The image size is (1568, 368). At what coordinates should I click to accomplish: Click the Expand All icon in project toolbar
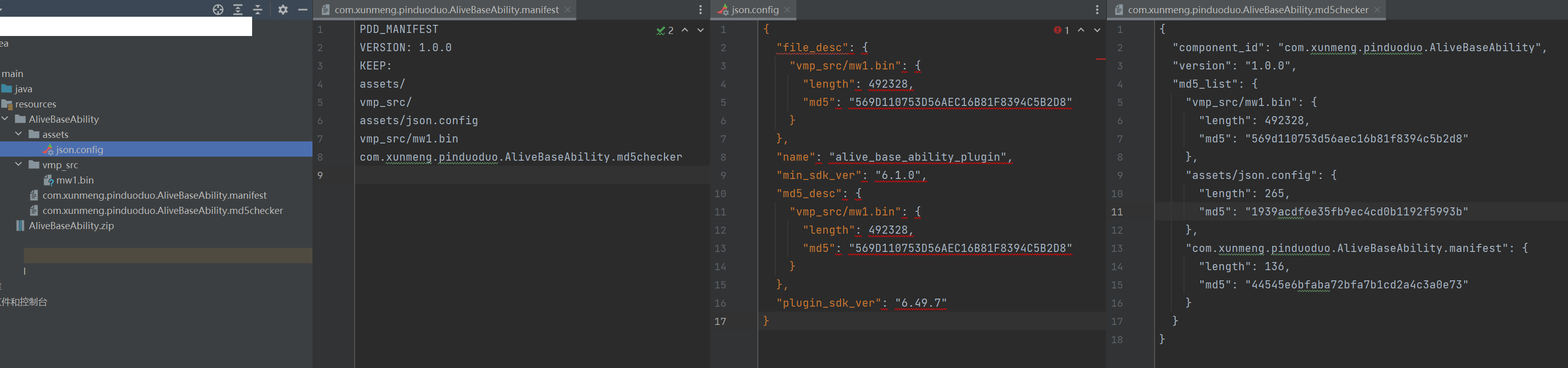(238, 10)
